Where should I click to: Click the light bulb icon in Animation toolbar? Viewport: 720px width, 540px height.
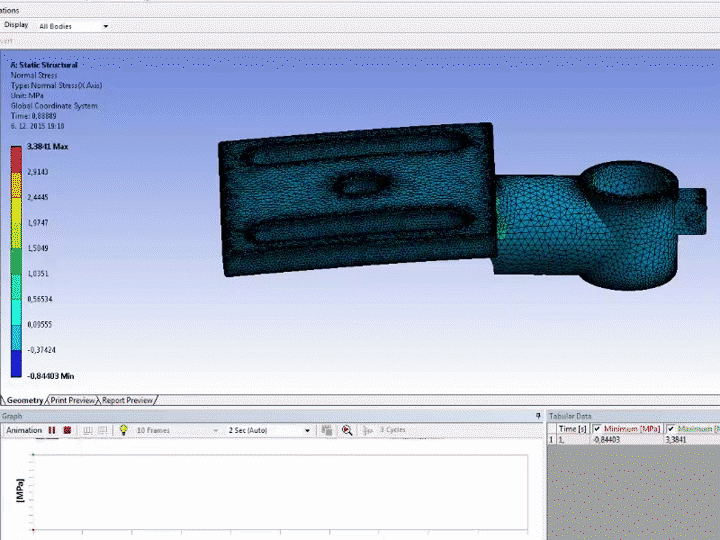pyautogui.click(x=123, y=430)
